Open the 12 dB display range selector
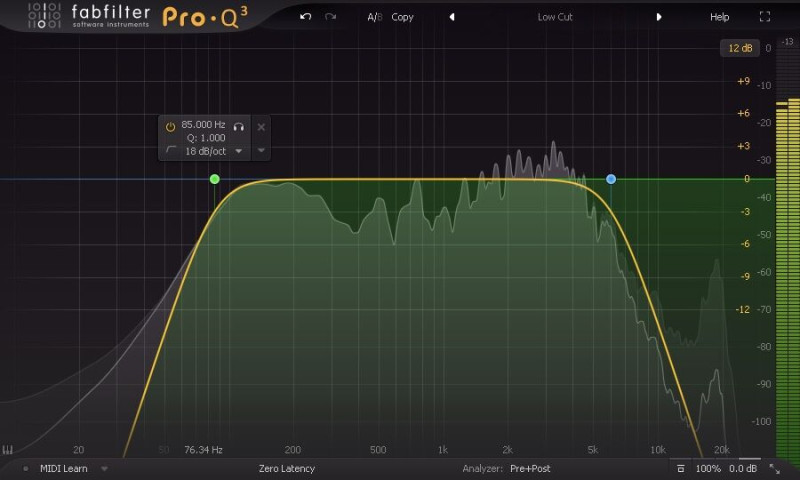The width and height of the screenshot is (800, 480). point(740,48)
